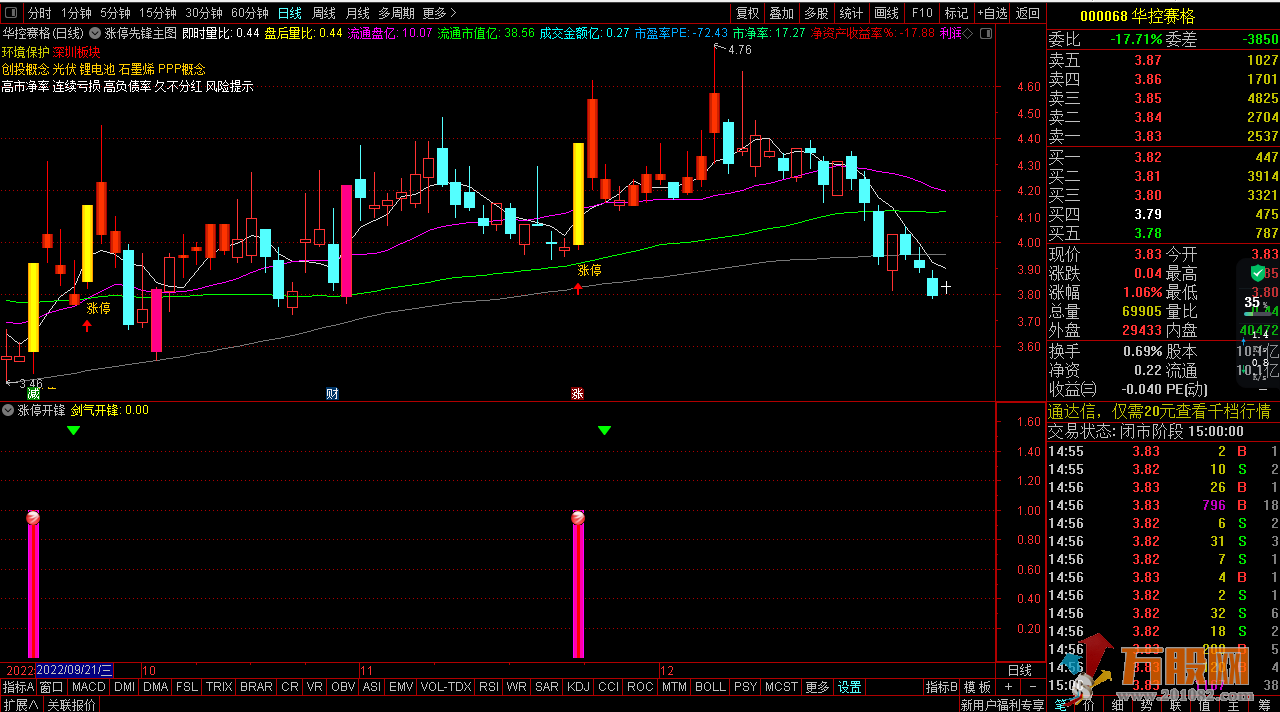Select the RSI indicator
The image size is (1280, 712).
click(x=489, y=687)
